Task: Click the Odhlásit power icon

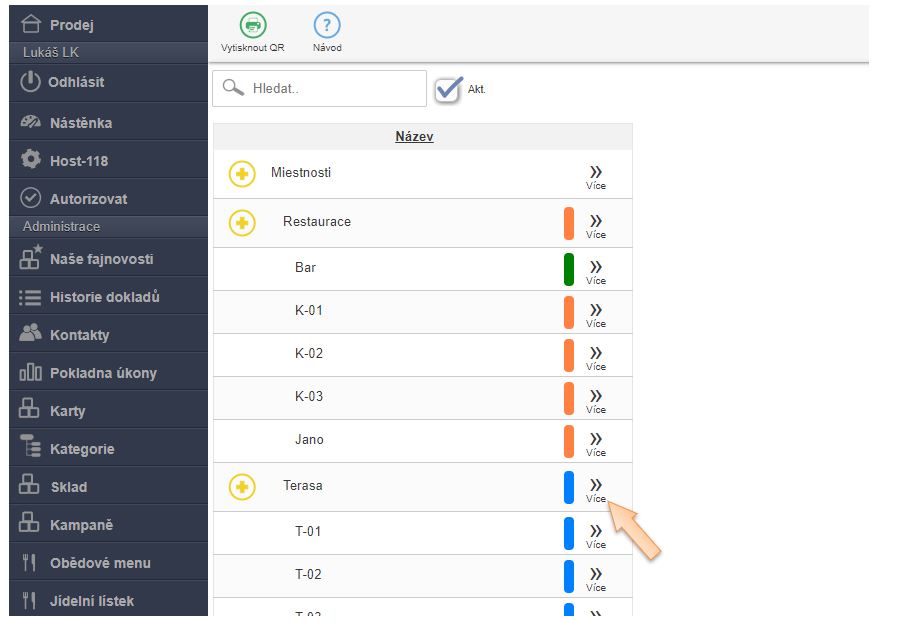Action: [31, 82]
